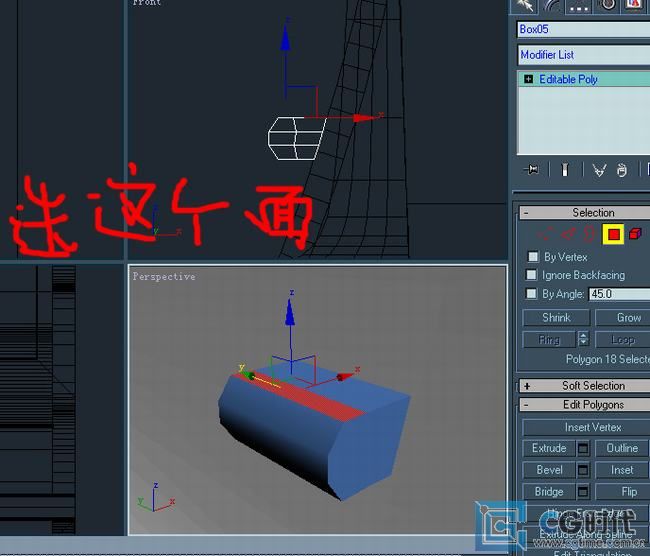
Task: Click the Ring button
Action: coord(549,340)
